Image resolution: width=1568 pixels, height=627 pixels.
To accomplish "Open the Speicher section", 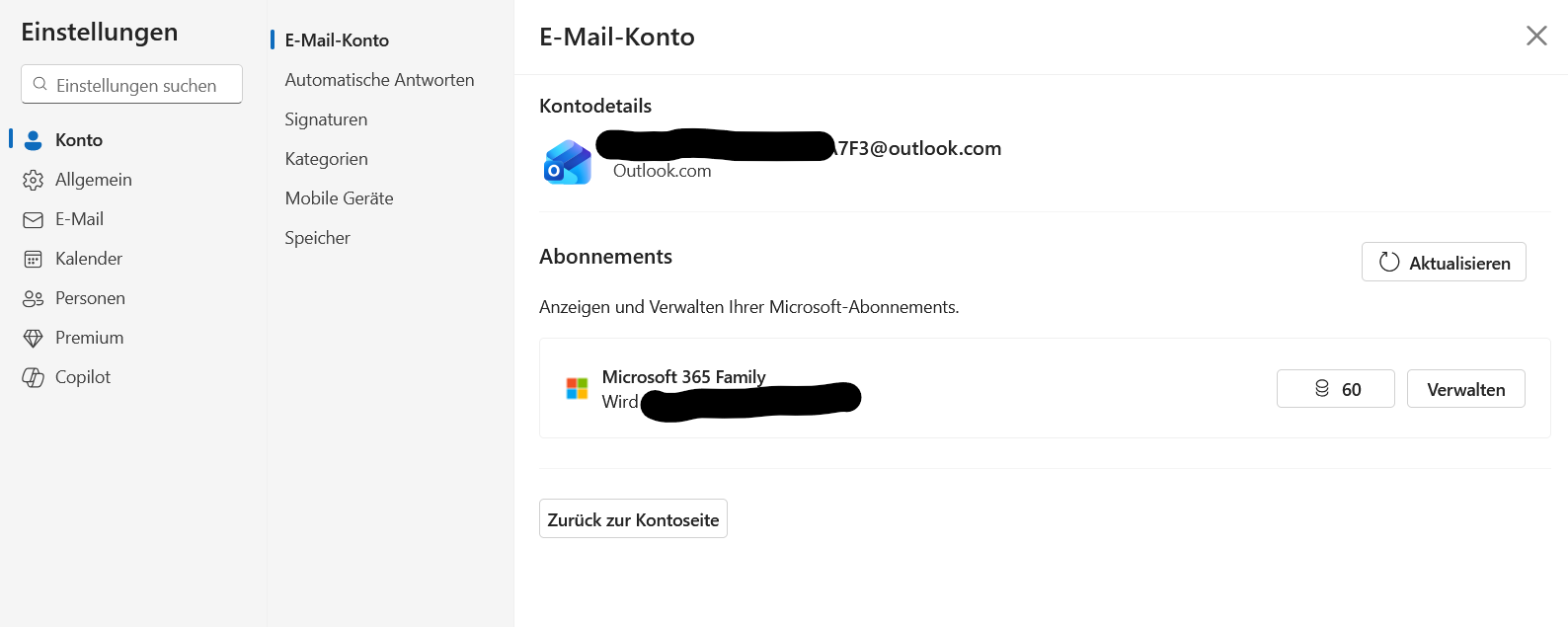I will pyautogui.click(x=317, y=238).
